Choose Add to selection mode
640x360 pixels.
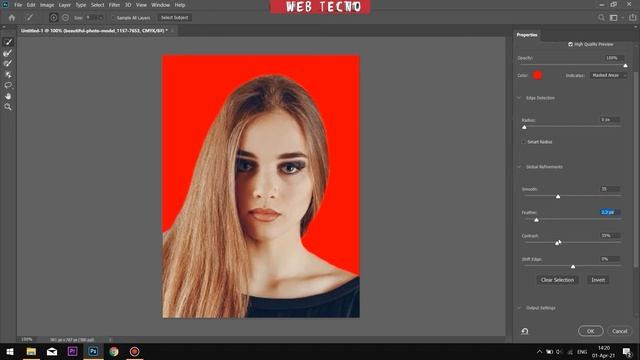(x=53, y=18)
